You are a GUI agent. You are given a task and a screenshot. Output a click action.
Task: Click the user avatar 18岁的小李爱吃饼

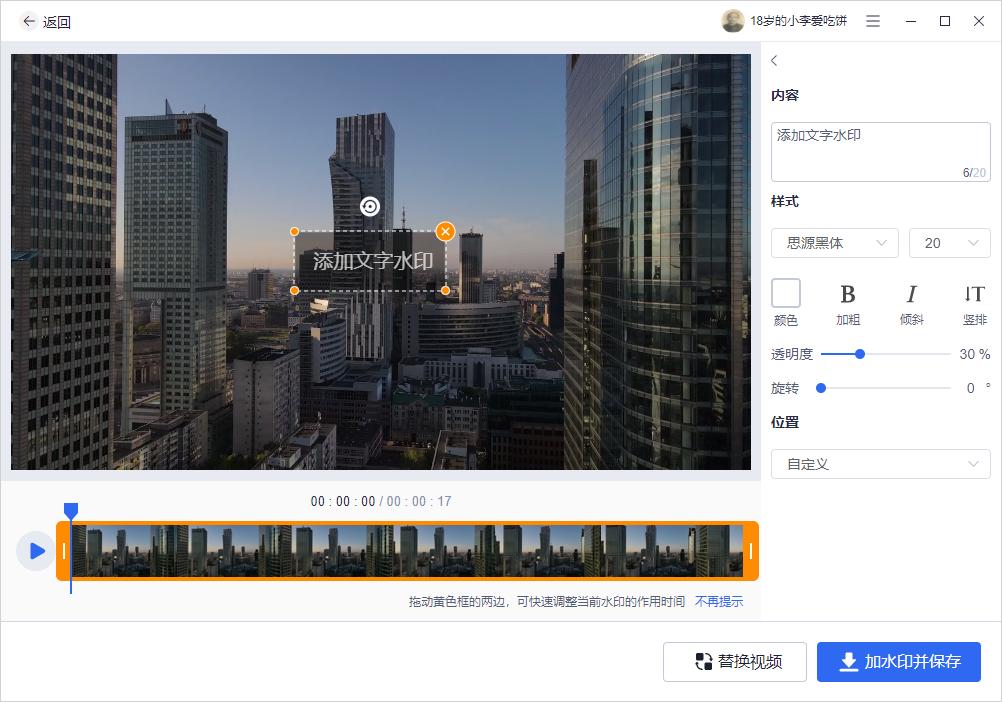pos(731,20)
